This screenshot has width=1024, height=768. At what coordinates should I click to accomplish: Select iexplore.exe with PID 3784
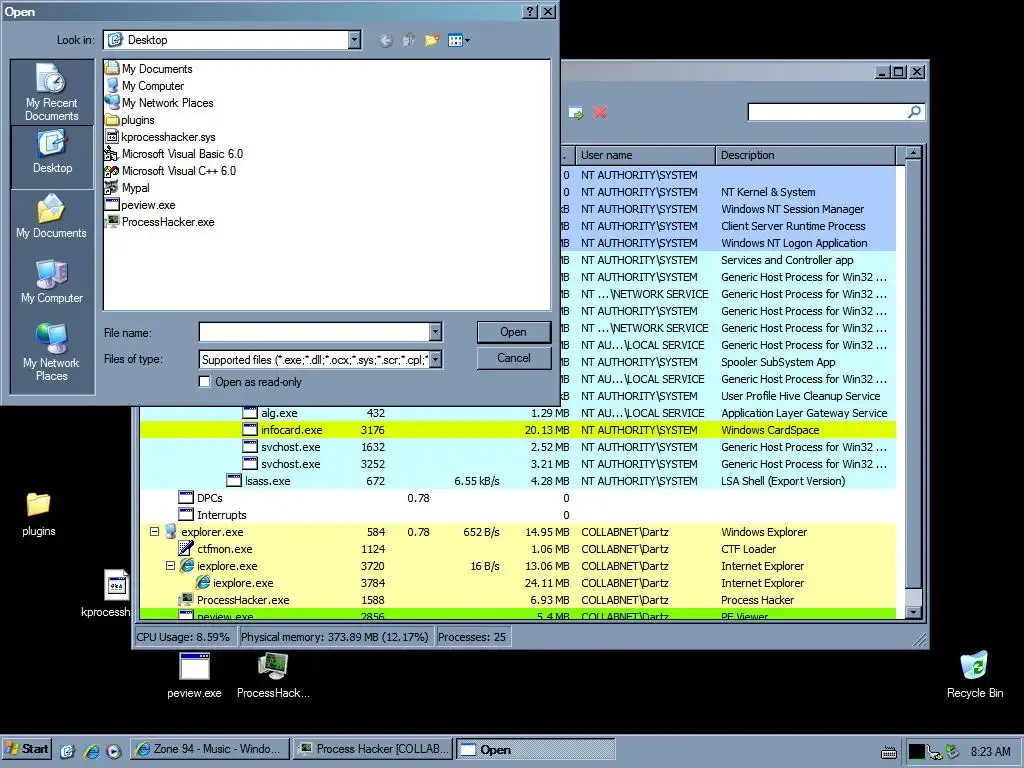(517, 583)
